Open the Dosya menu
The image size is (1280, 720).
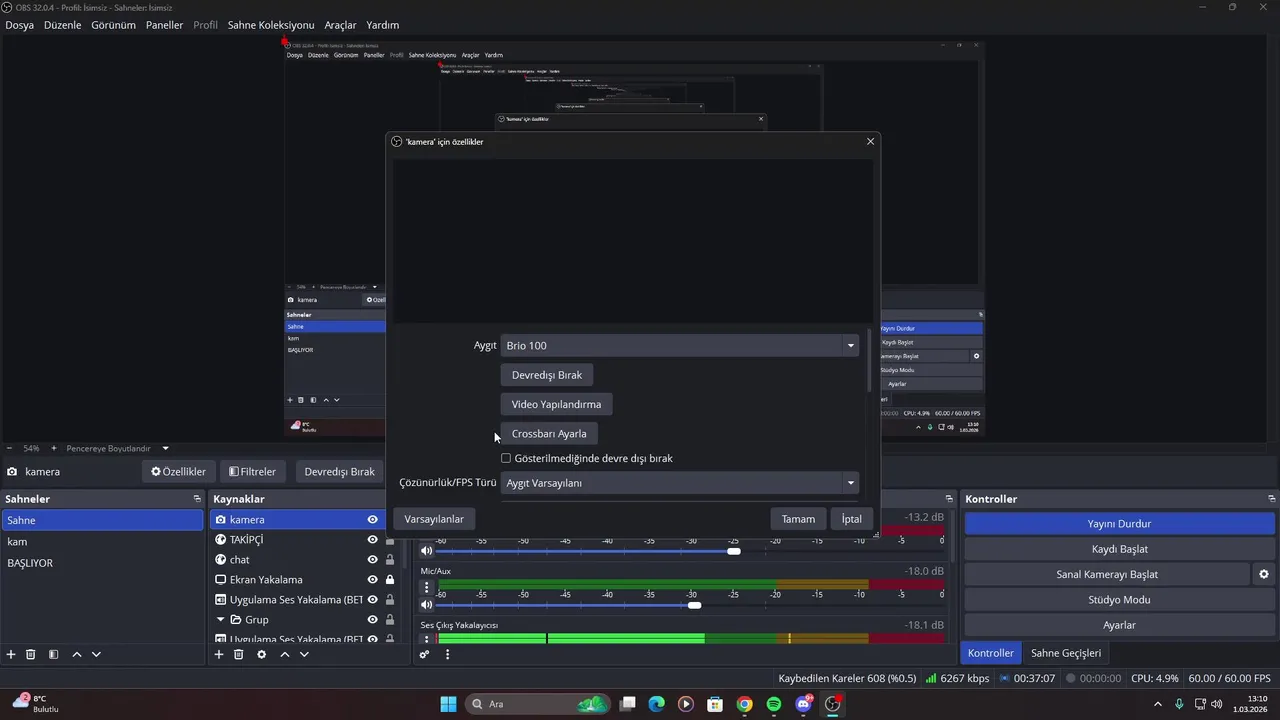[19, 25]
